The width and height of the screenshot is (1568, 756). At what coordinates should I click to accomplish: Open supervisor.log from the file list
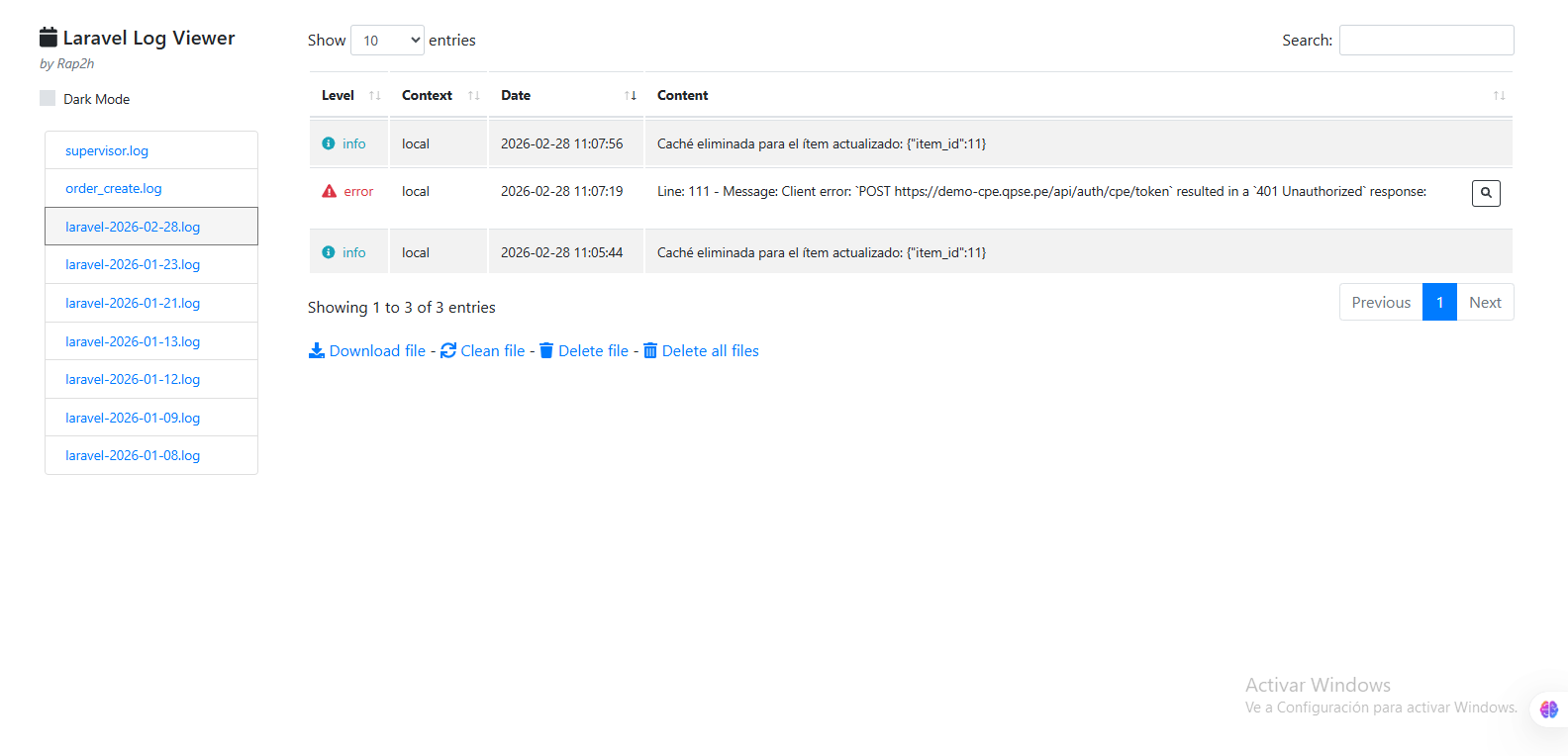[x=107, y=150]
